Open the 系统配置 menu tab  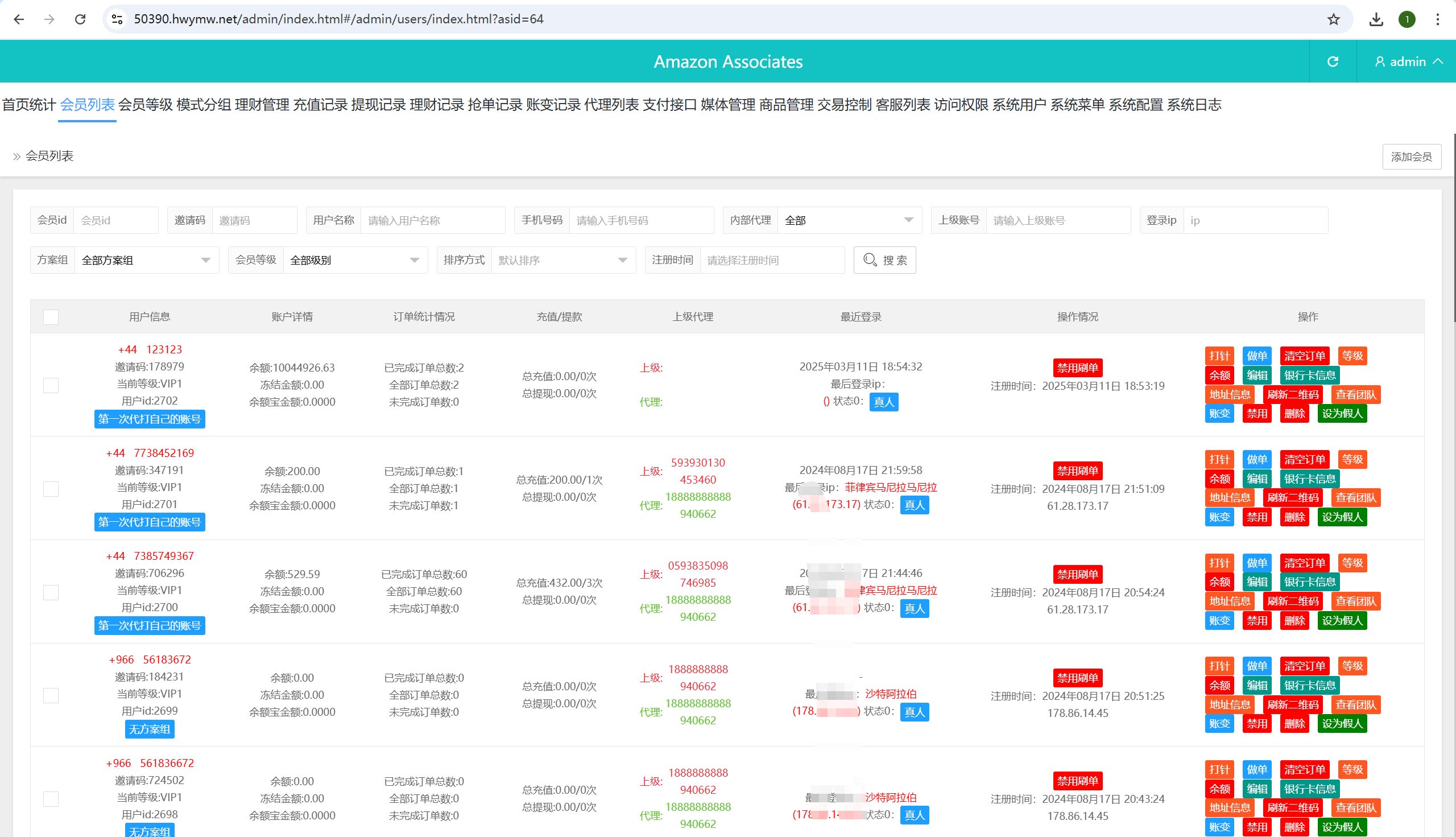point(1135,105)
